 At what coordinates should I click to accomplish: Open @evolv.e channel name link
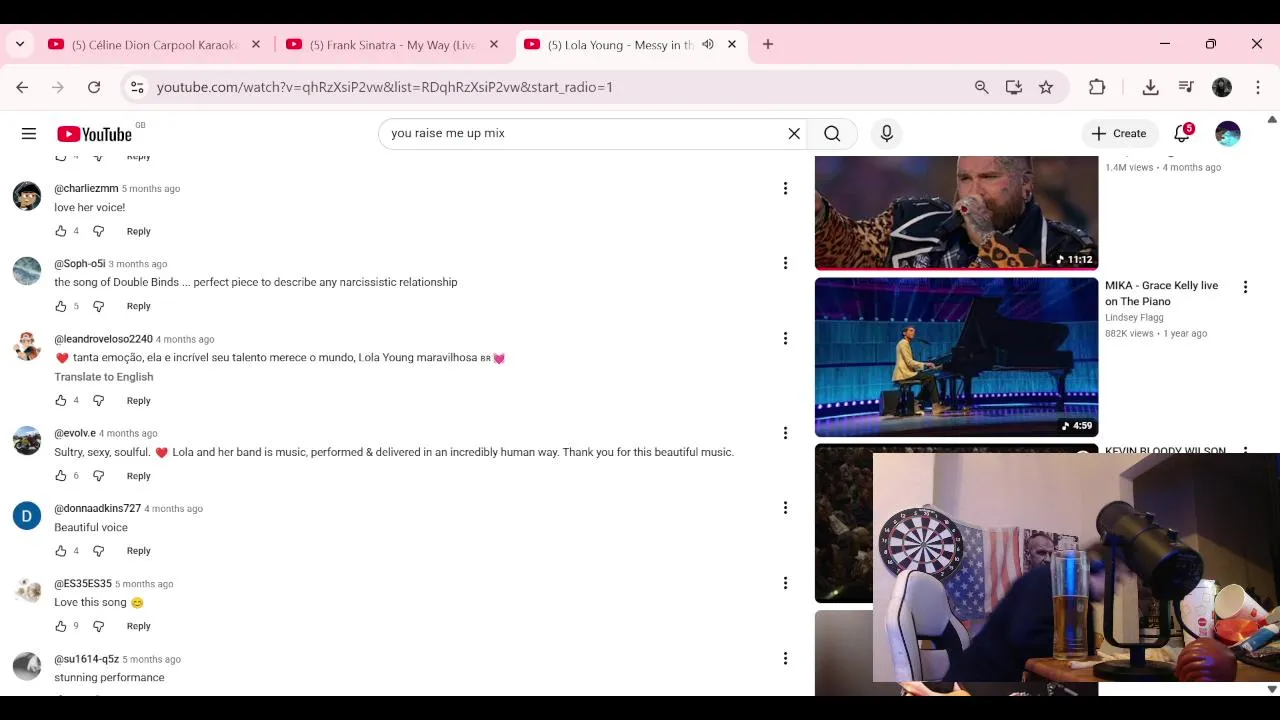(75, 433)
